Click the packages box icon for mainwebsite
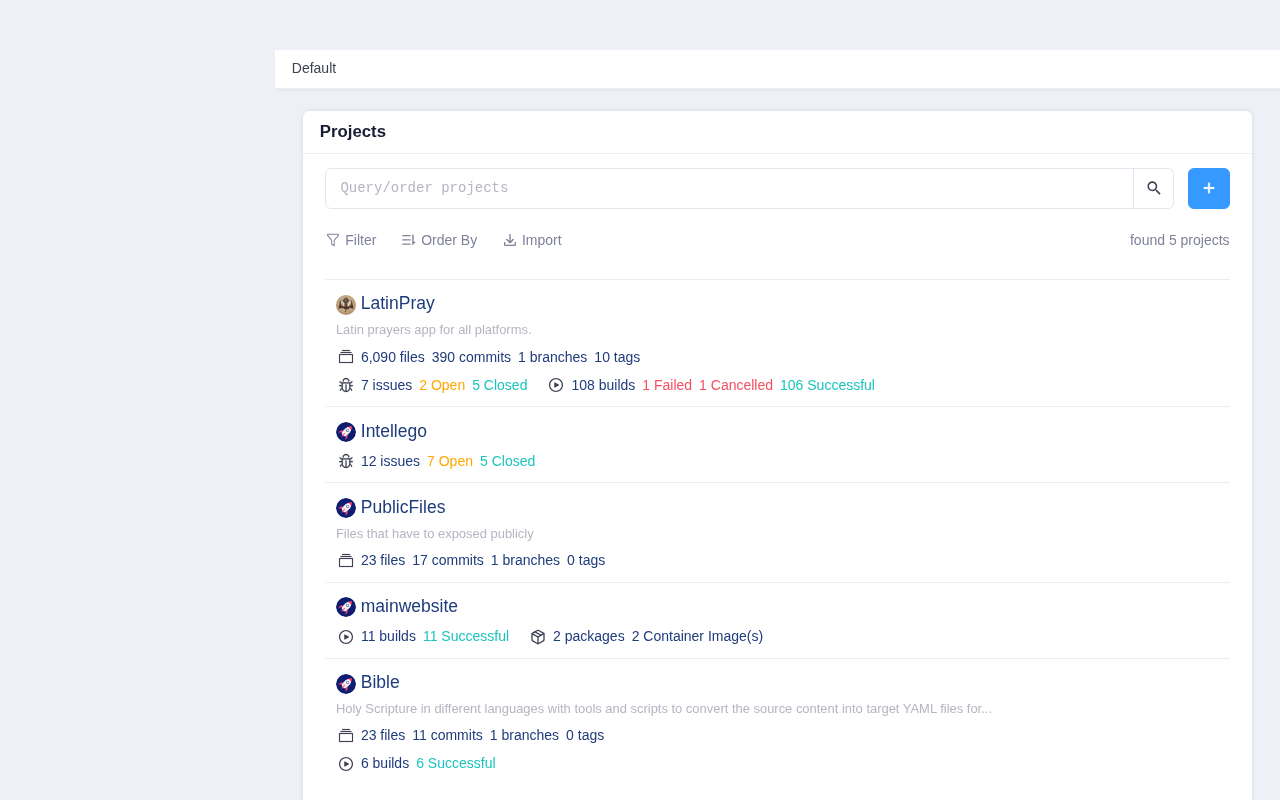The image size is (1280, 800). pos(538,637)
